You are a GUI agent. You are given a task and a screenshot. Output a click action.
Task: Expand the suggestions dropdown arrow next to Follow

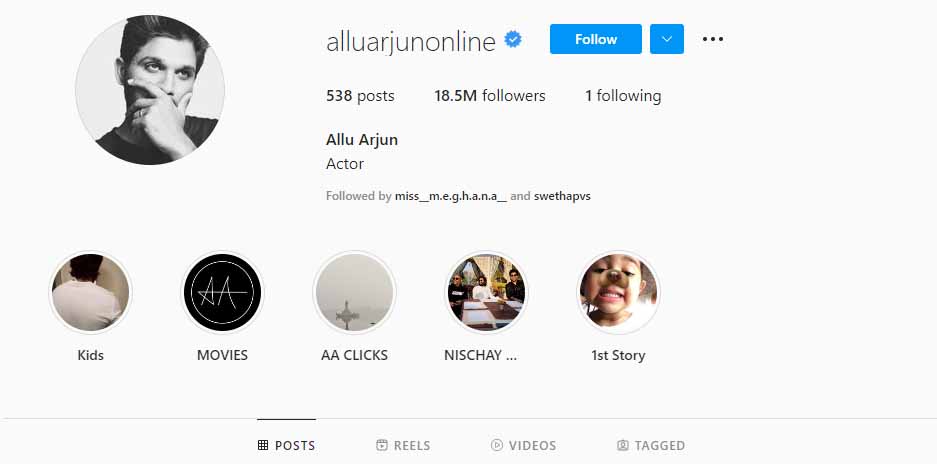[x=667, y=39]
